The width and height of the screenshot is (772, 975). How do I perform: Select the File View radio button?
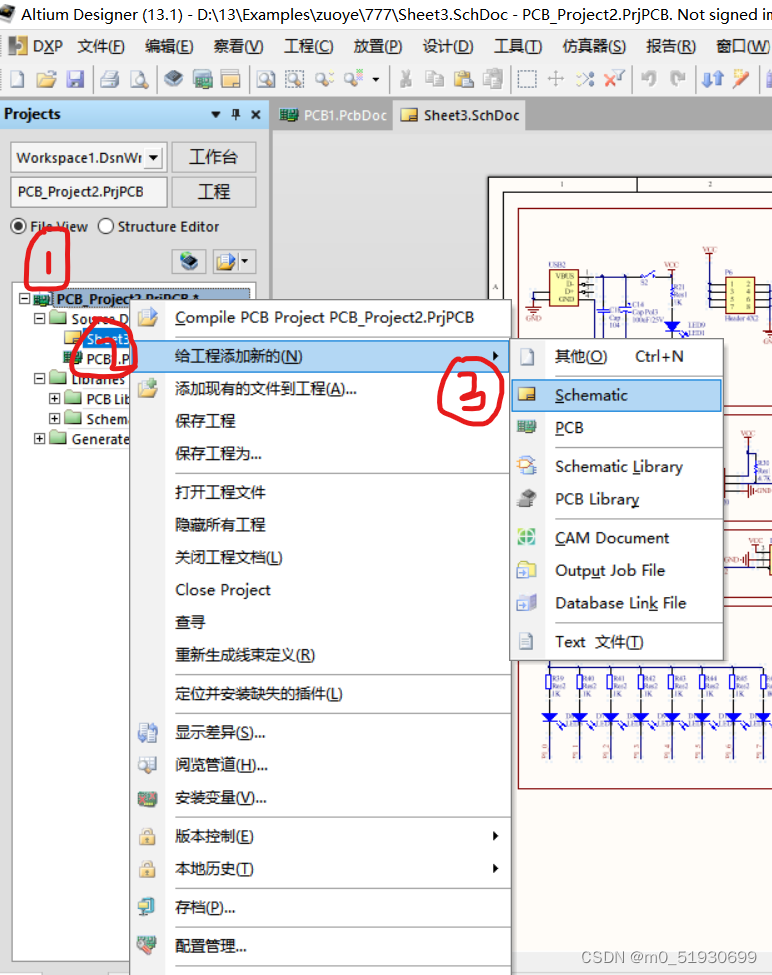18,226
